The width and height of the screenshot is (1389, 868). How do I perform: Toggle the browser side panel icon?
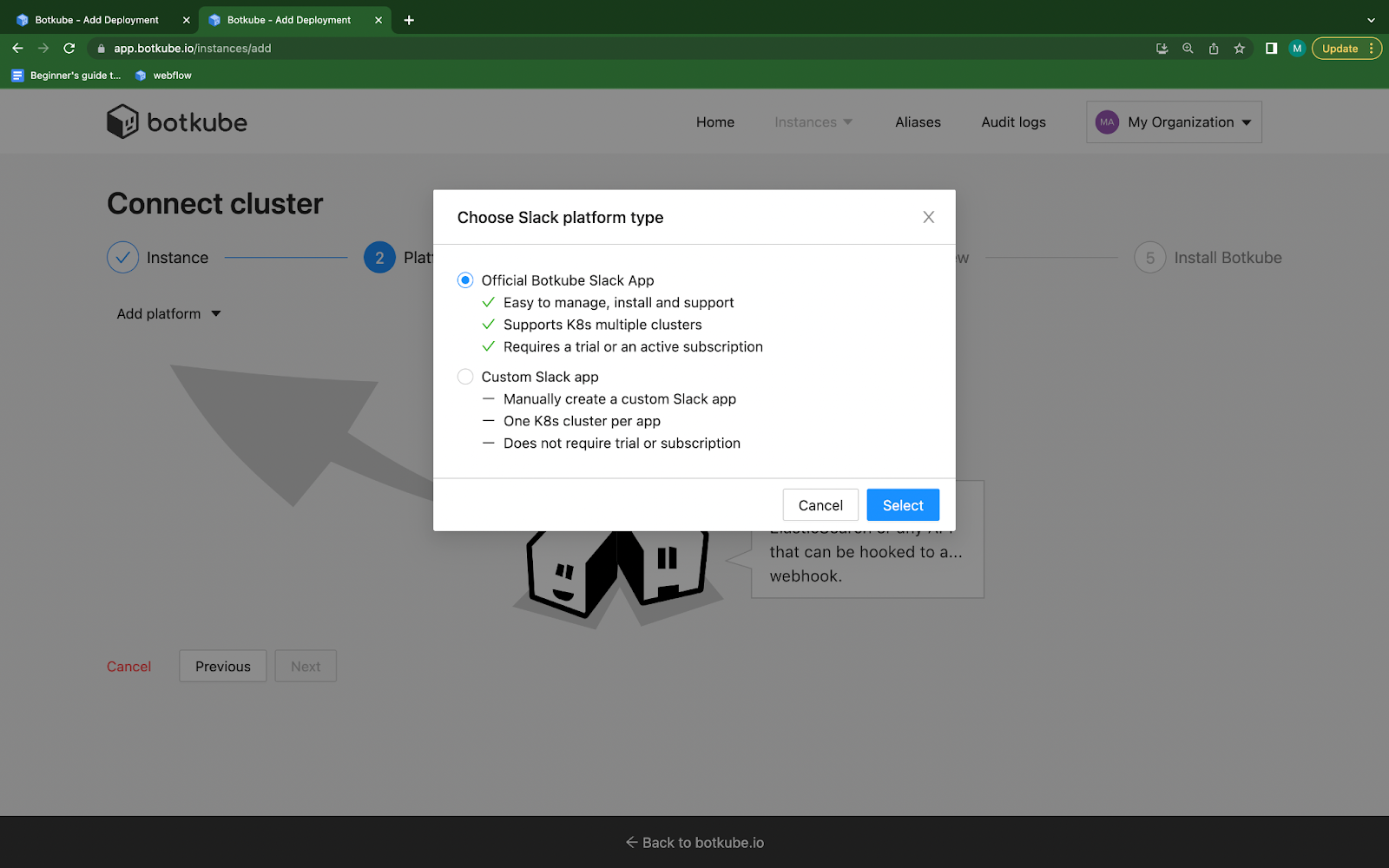point(1270,48)
